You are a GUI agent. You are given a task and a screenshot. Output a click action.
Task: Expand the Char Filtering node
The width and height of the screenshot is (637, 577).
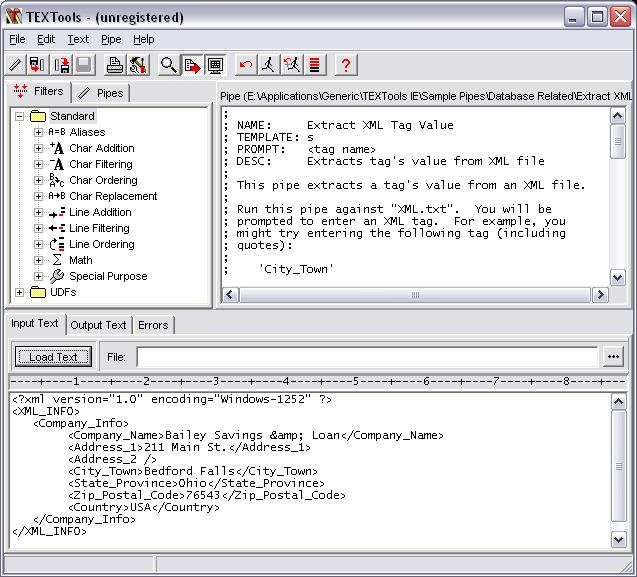coord(38,165)
